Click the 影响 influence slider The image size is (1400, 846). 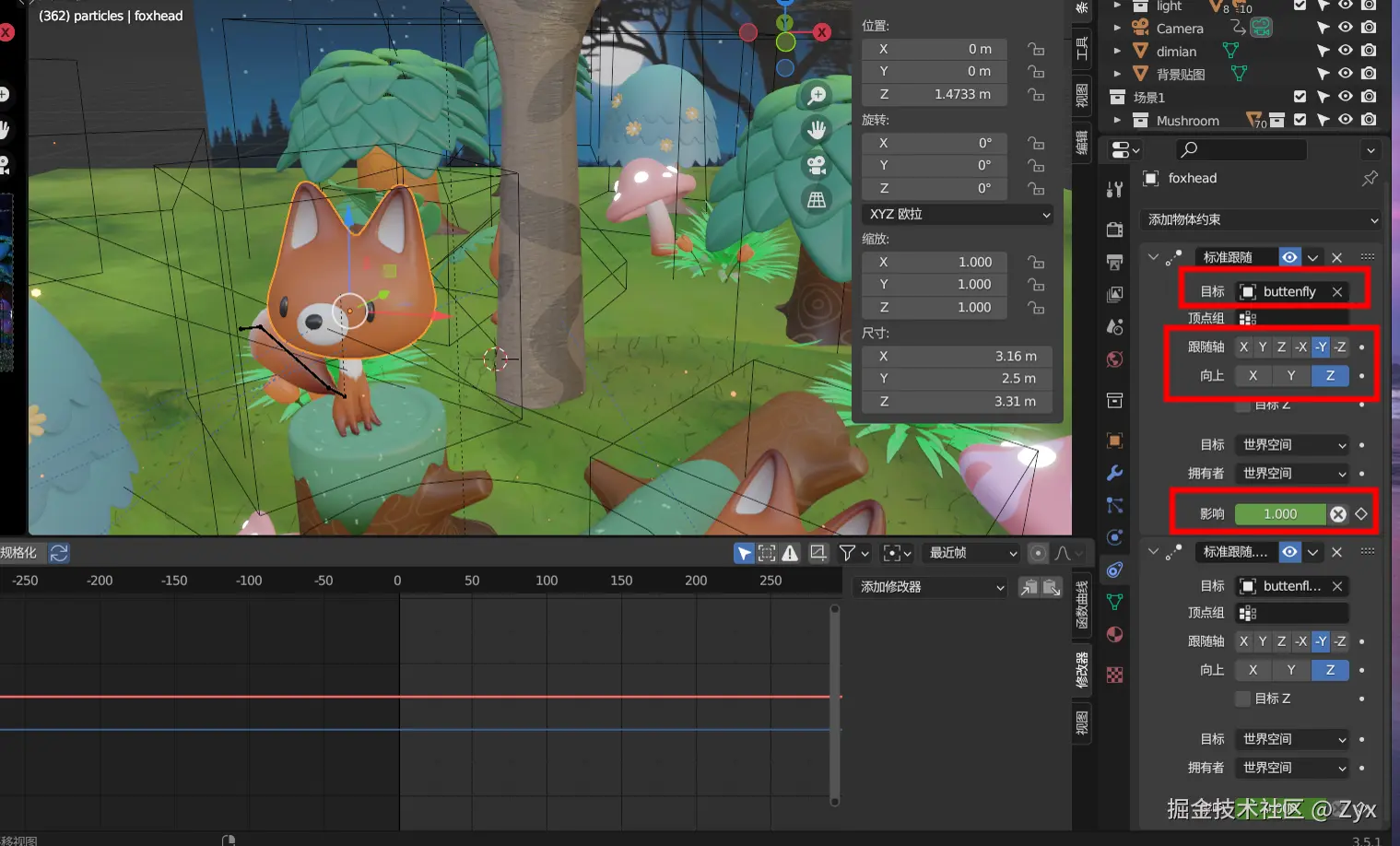[x=1279, y=514]
